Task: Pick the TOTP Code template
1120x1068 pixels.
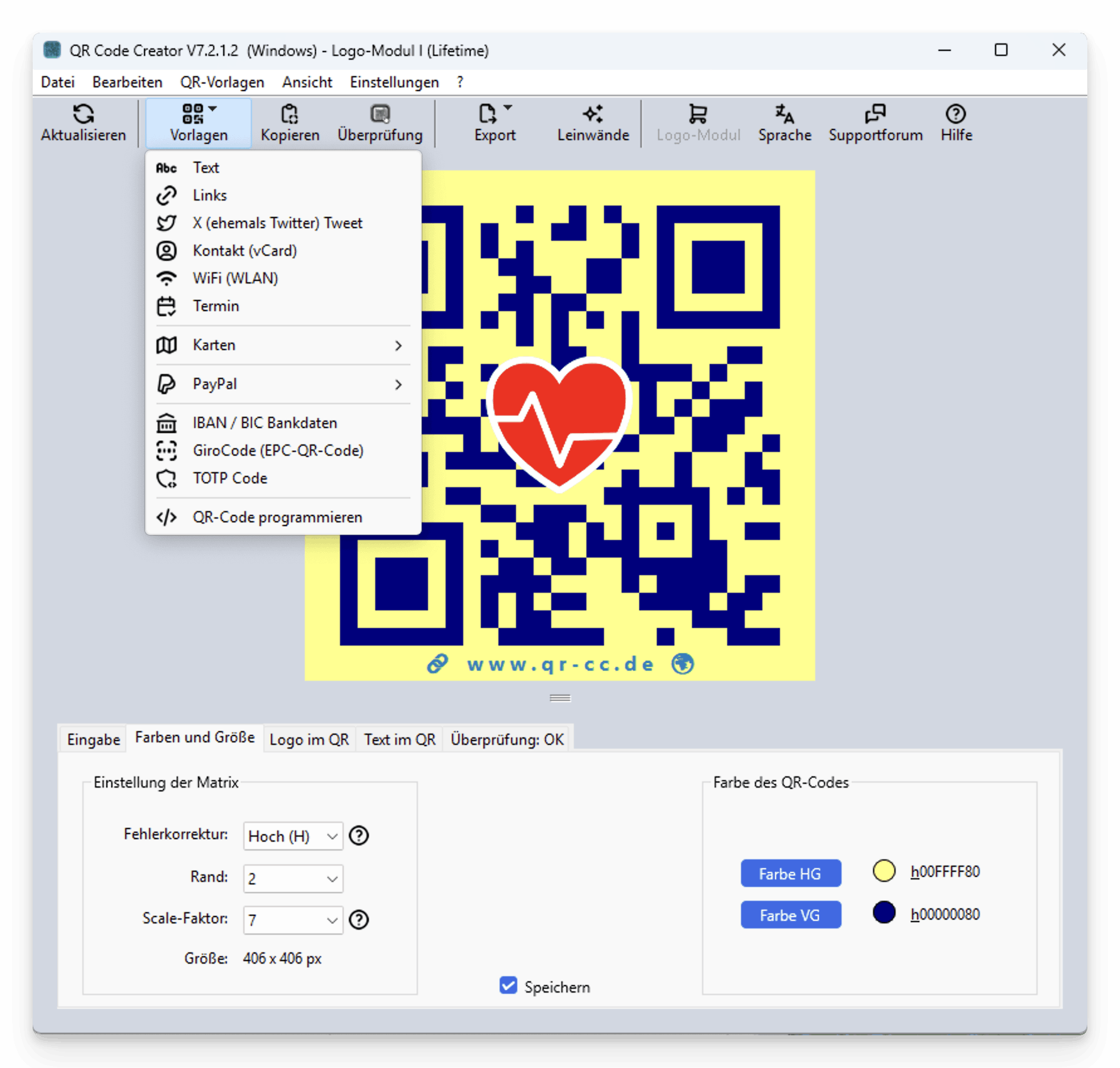Action: [x=283, y=478]
